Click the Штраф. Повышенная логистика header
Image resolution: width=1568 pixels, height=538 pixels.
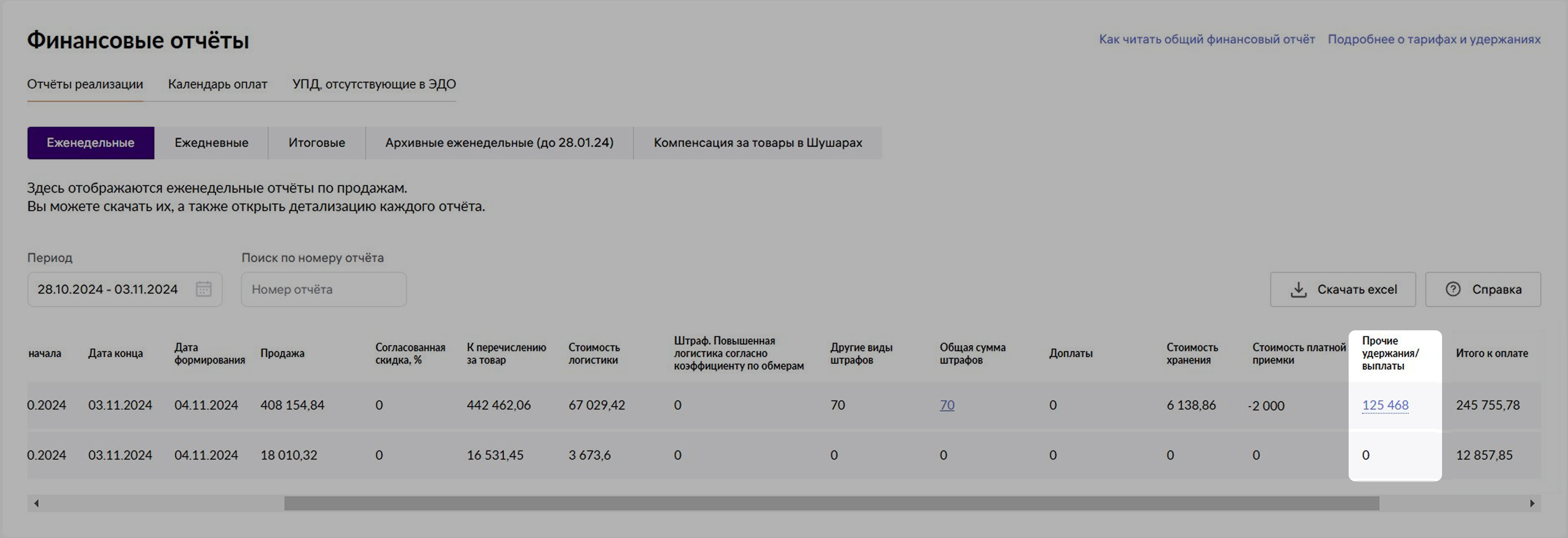739,354
